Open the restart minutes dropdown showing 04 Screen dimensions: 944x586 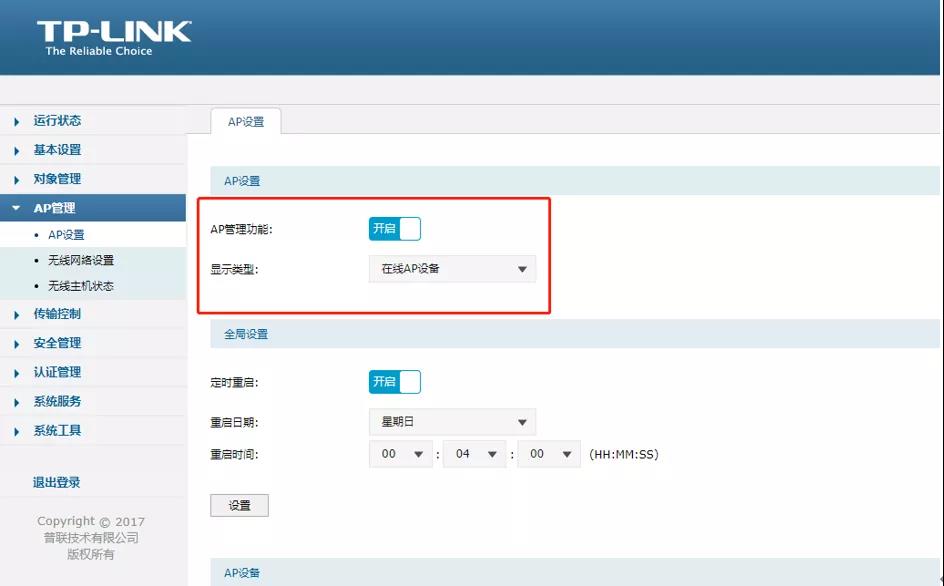tap(475, 454)
